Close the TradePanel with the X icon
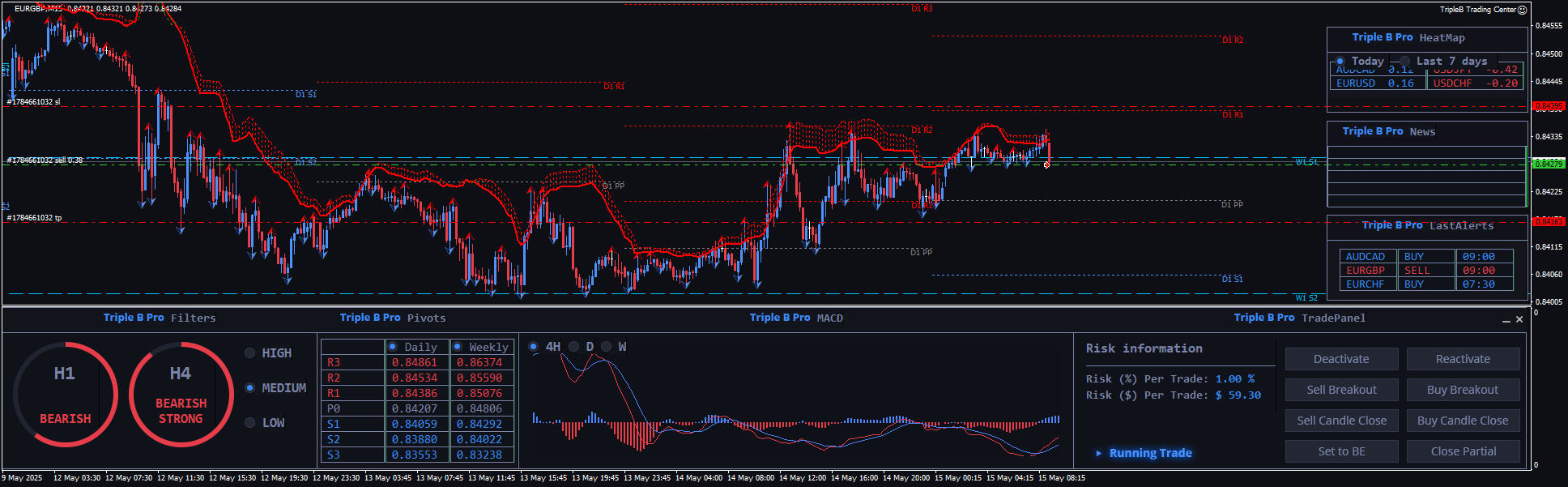The height and width of the screenshot is (487, 1568). (x=1519, y=319)
